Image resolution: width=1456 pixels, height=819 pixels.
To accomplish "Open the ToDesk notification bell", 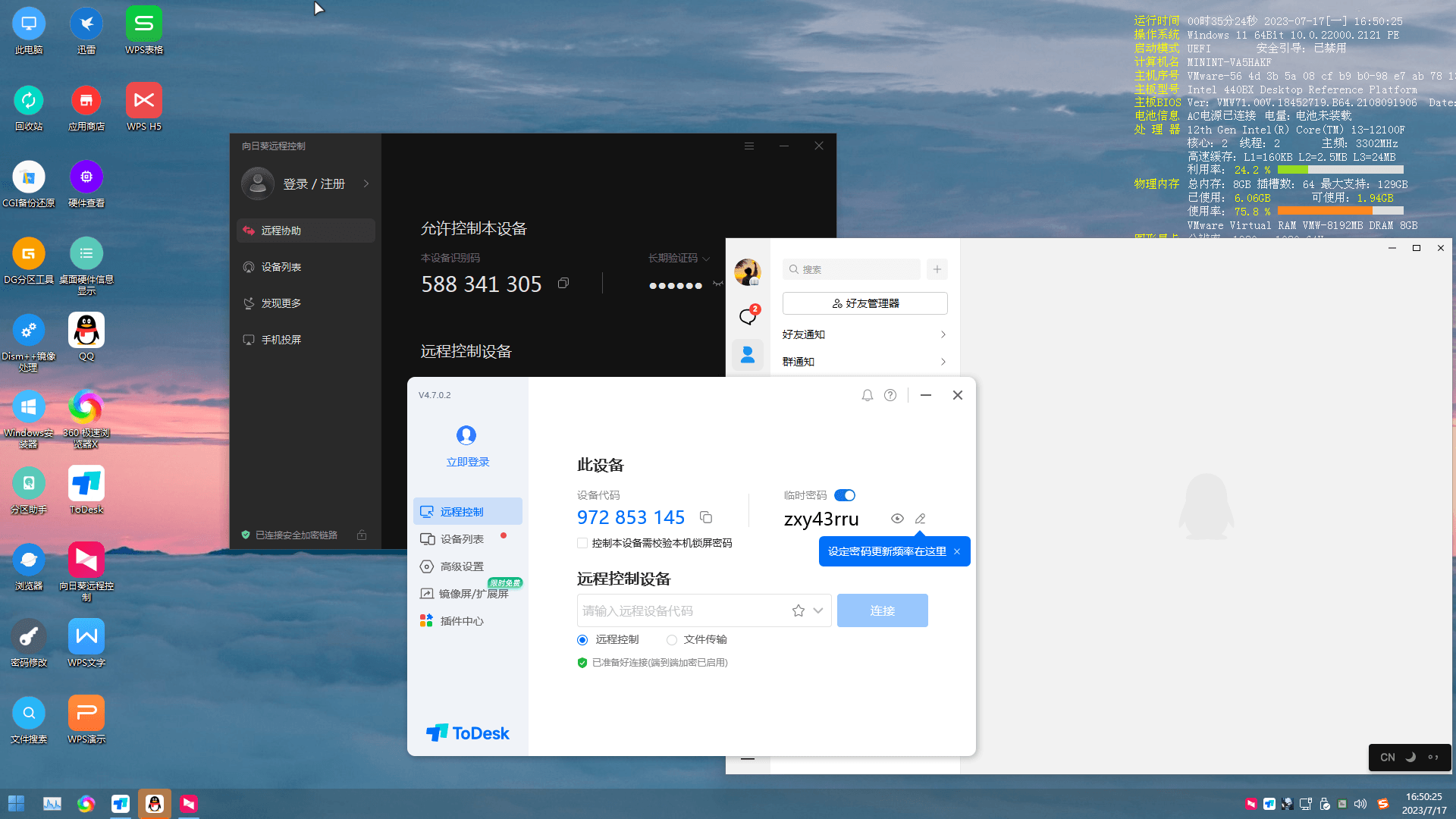I will (x=867, y=395).
